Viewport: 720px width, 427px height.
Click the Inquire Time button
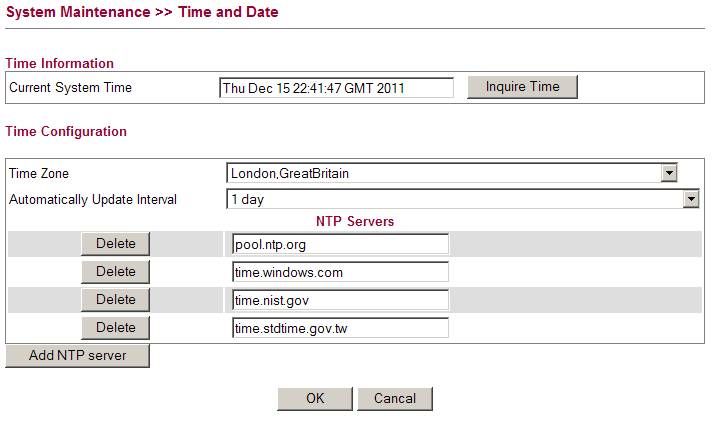coord(522,87)
